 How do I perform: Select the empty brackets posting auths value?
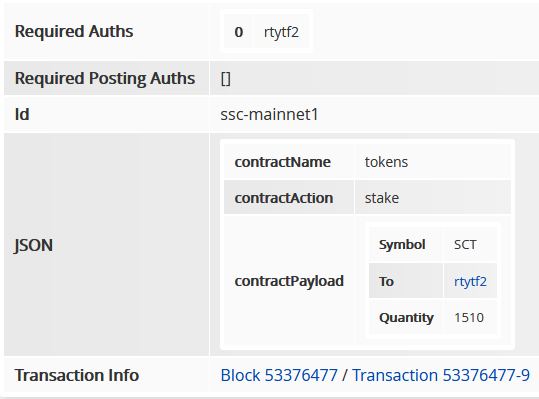point(226,79)
